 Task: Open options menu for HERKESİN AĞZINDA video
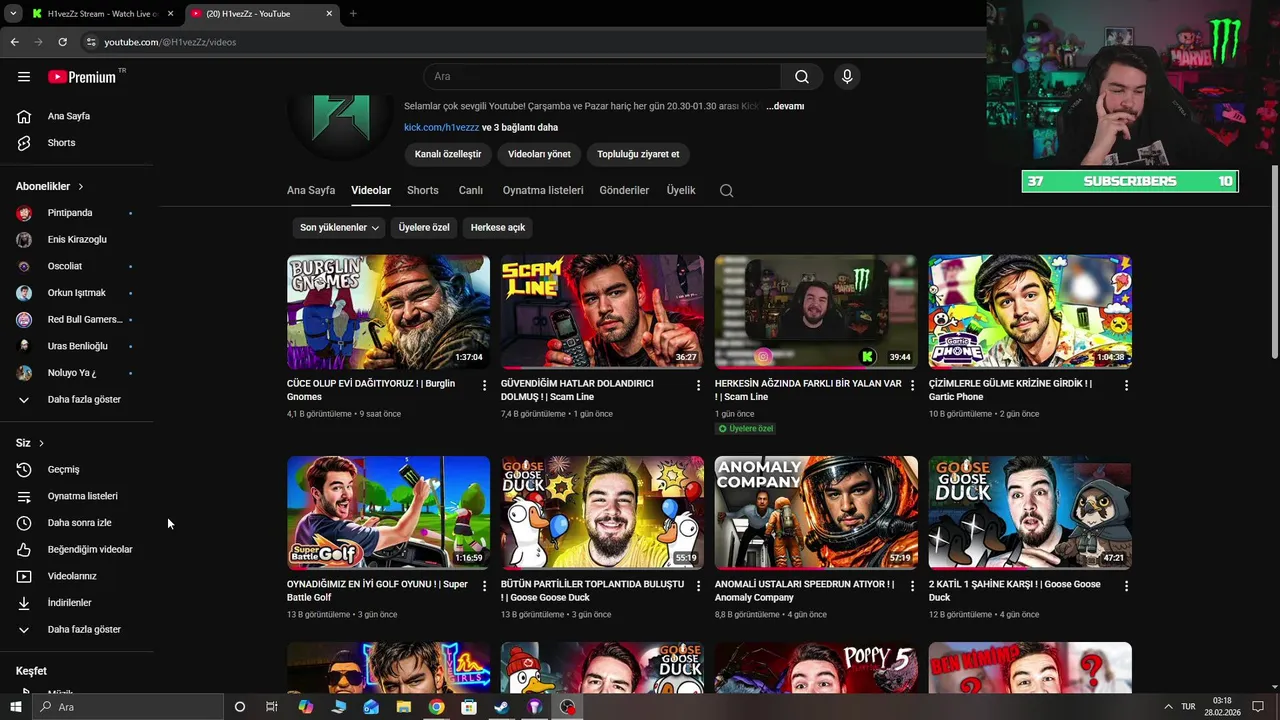[x=912, y=385]
